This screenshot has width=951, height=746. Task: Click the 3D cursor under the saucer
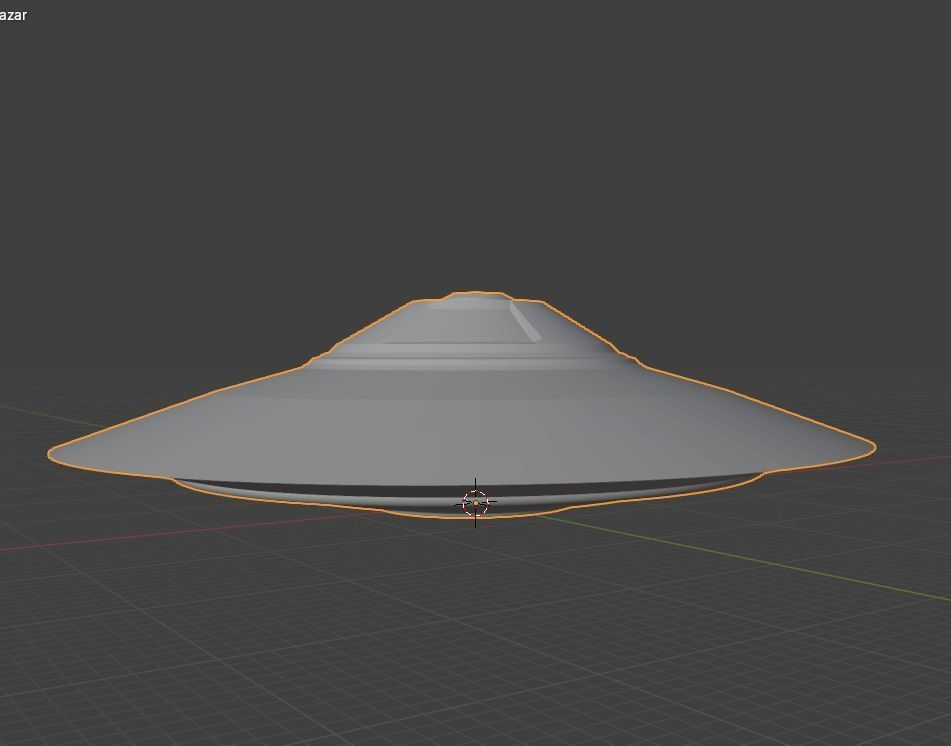[x=476, y=503]
